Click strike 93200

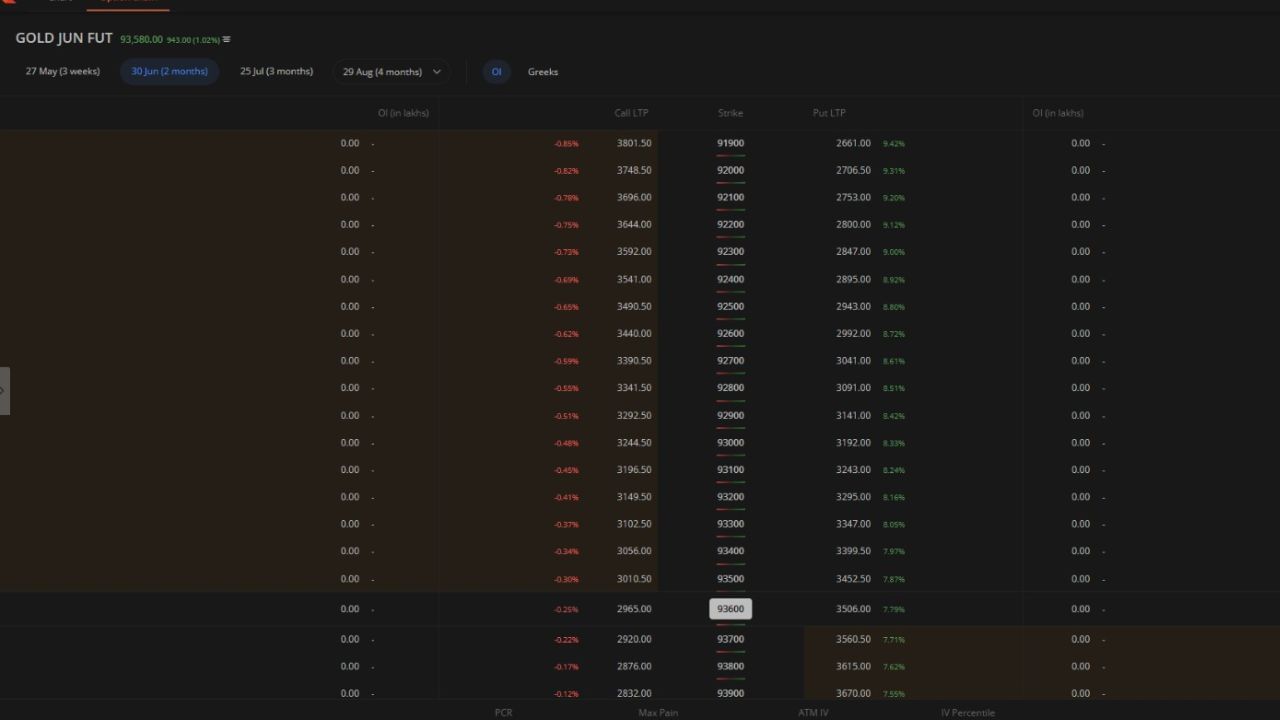pos(731,496)
